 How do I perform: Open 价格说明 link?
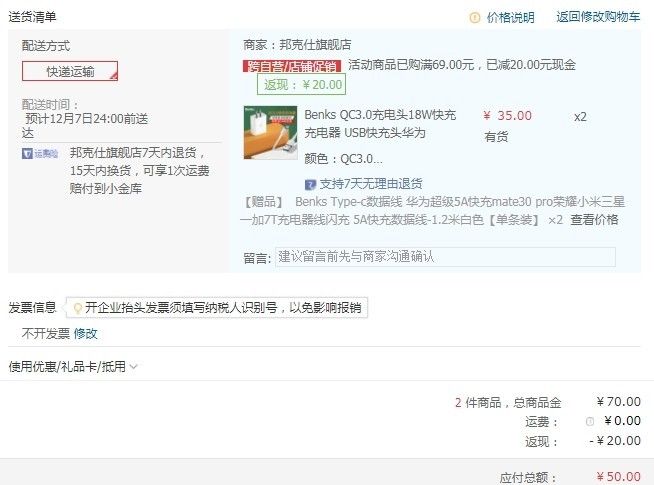pyautogui.click(x=511, y=18)
